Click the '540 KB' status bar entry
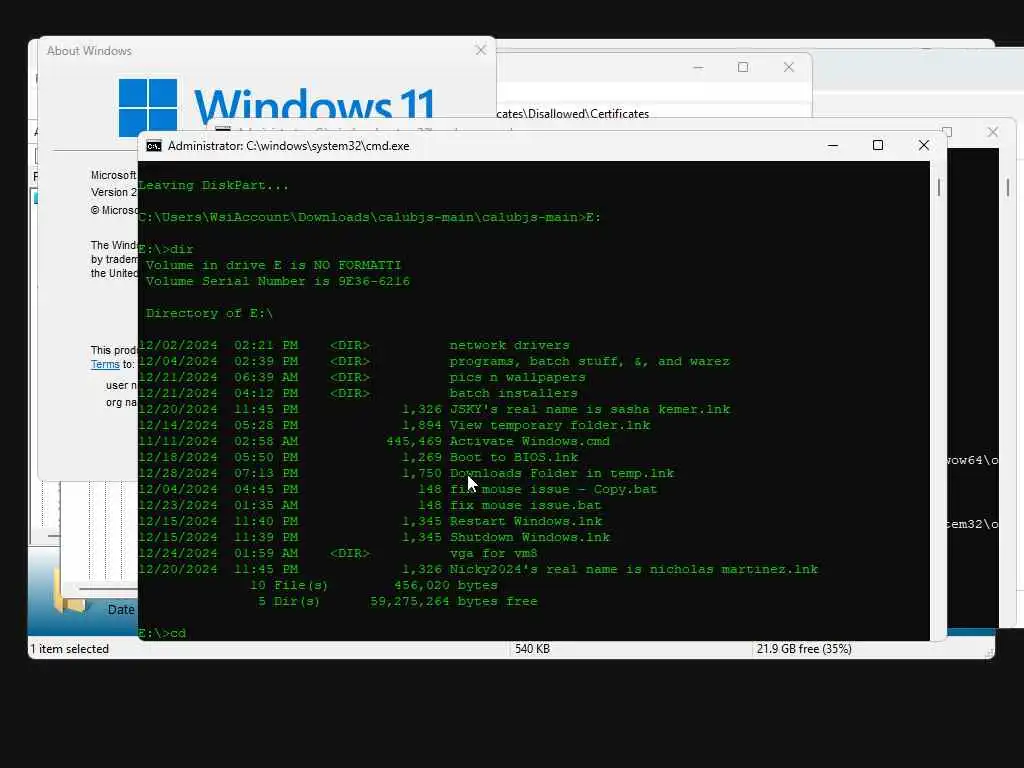The width and height of the screenshot is (1024, 768). [x=532, y=648]
